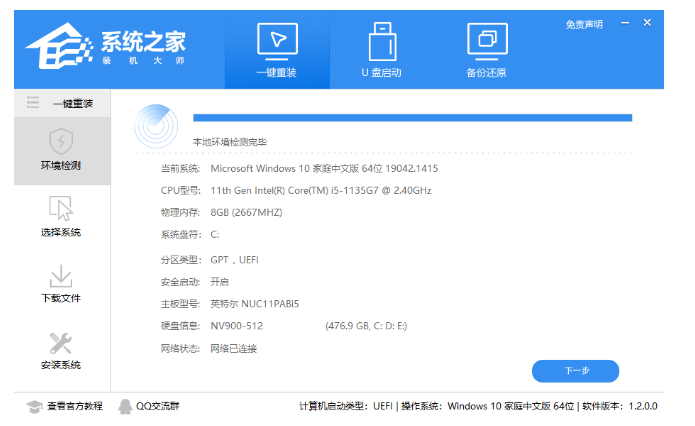The image size is (695, 426).
Task: Select the 系统盘符 C: value
Action: click(215, 234)
